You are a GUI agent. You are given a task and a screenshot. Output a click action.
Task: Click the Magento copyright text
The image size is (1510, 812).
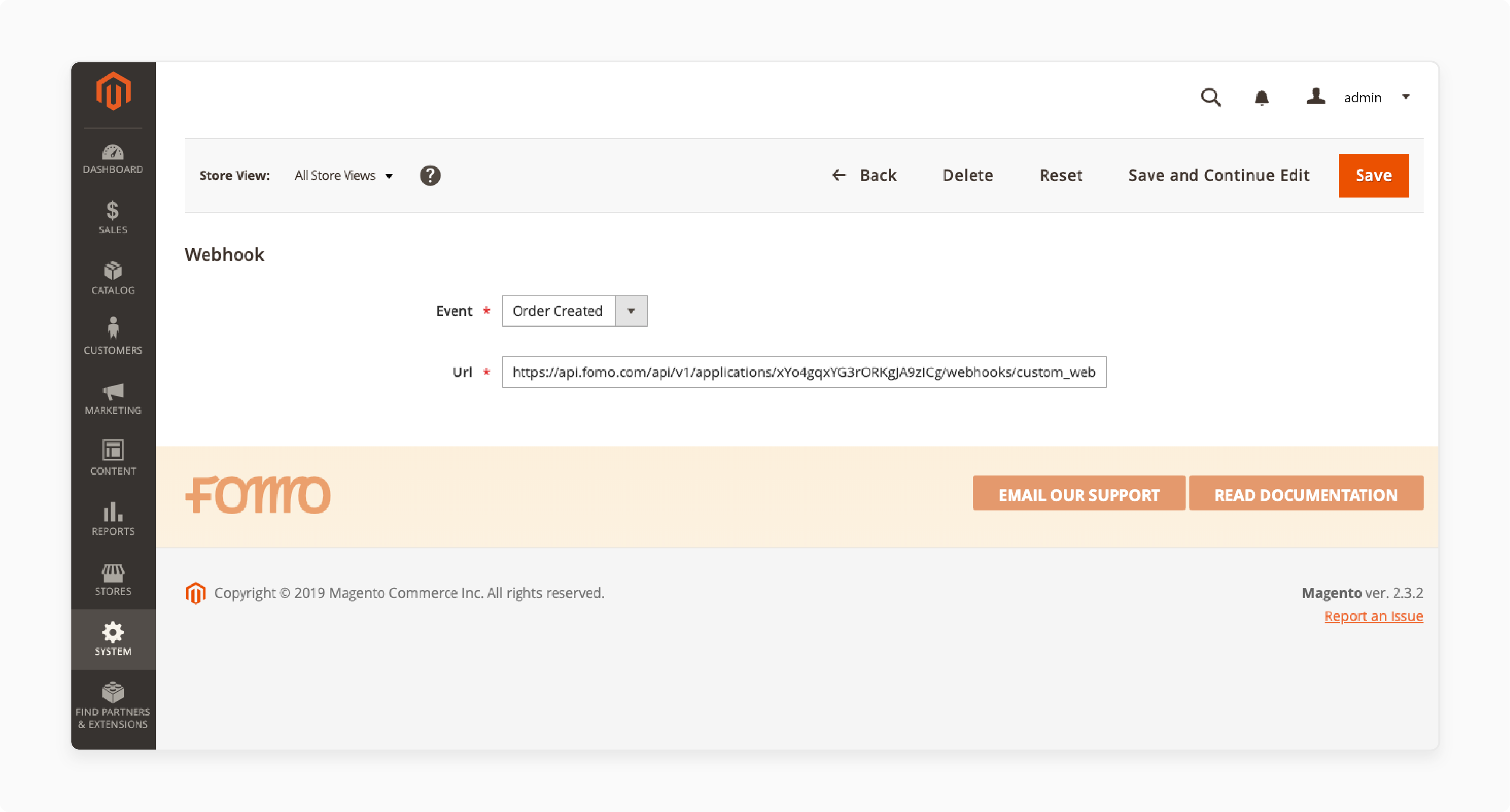(409, 593)
